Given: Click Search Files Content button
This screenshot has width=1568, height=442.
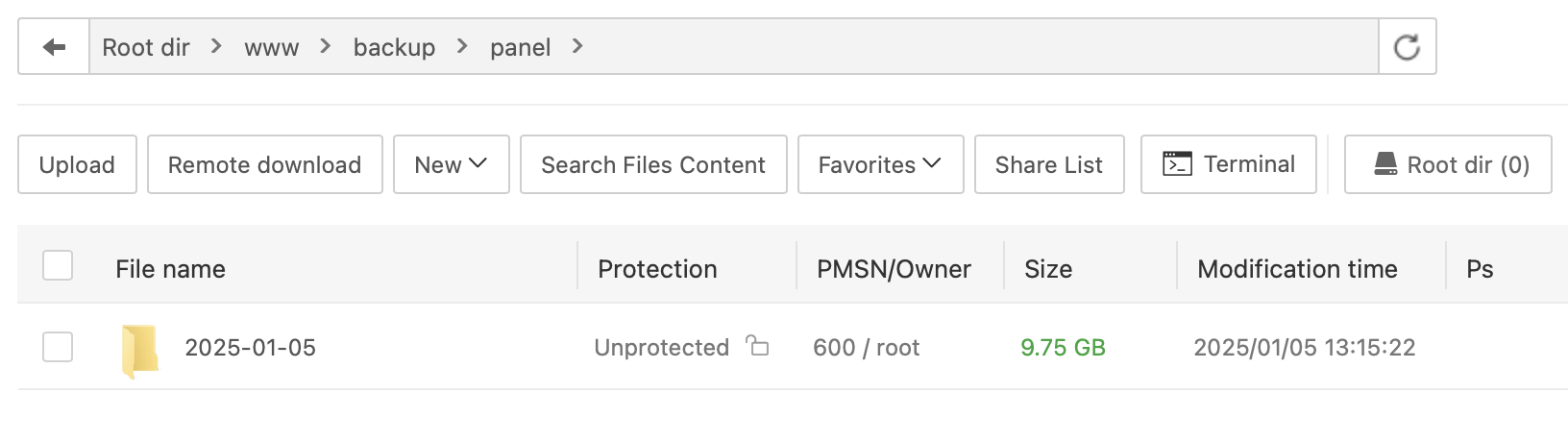Looking at the screenshot, I should tap(653, 164).
